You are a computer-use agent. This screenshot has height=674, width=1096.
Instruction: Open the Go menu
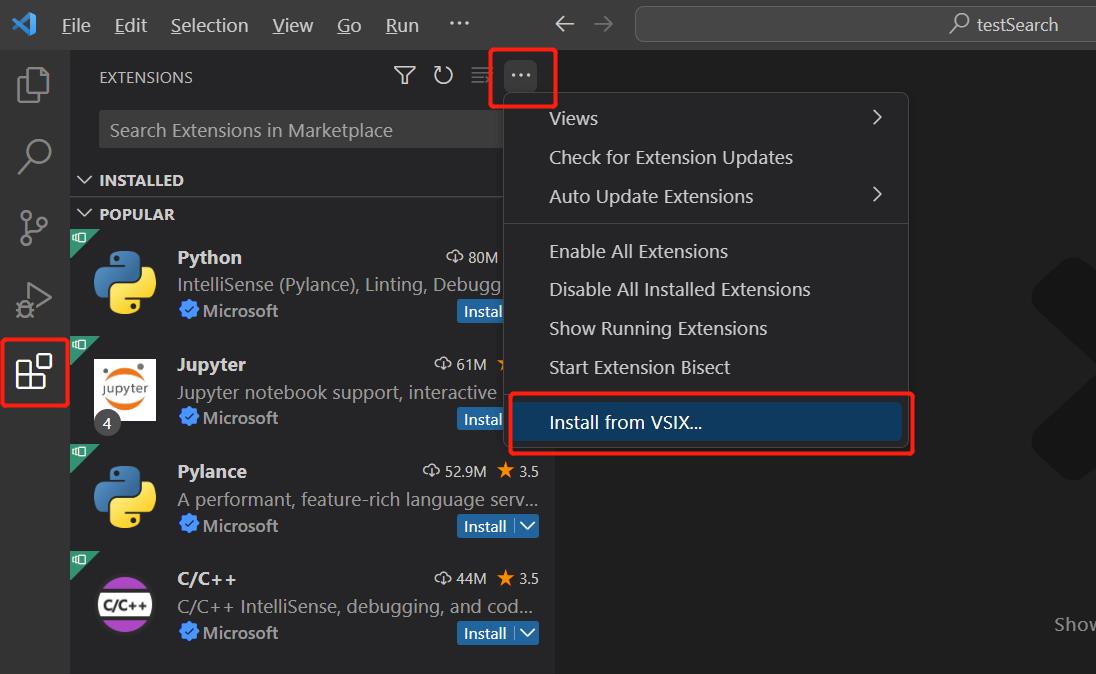point(349,25)
